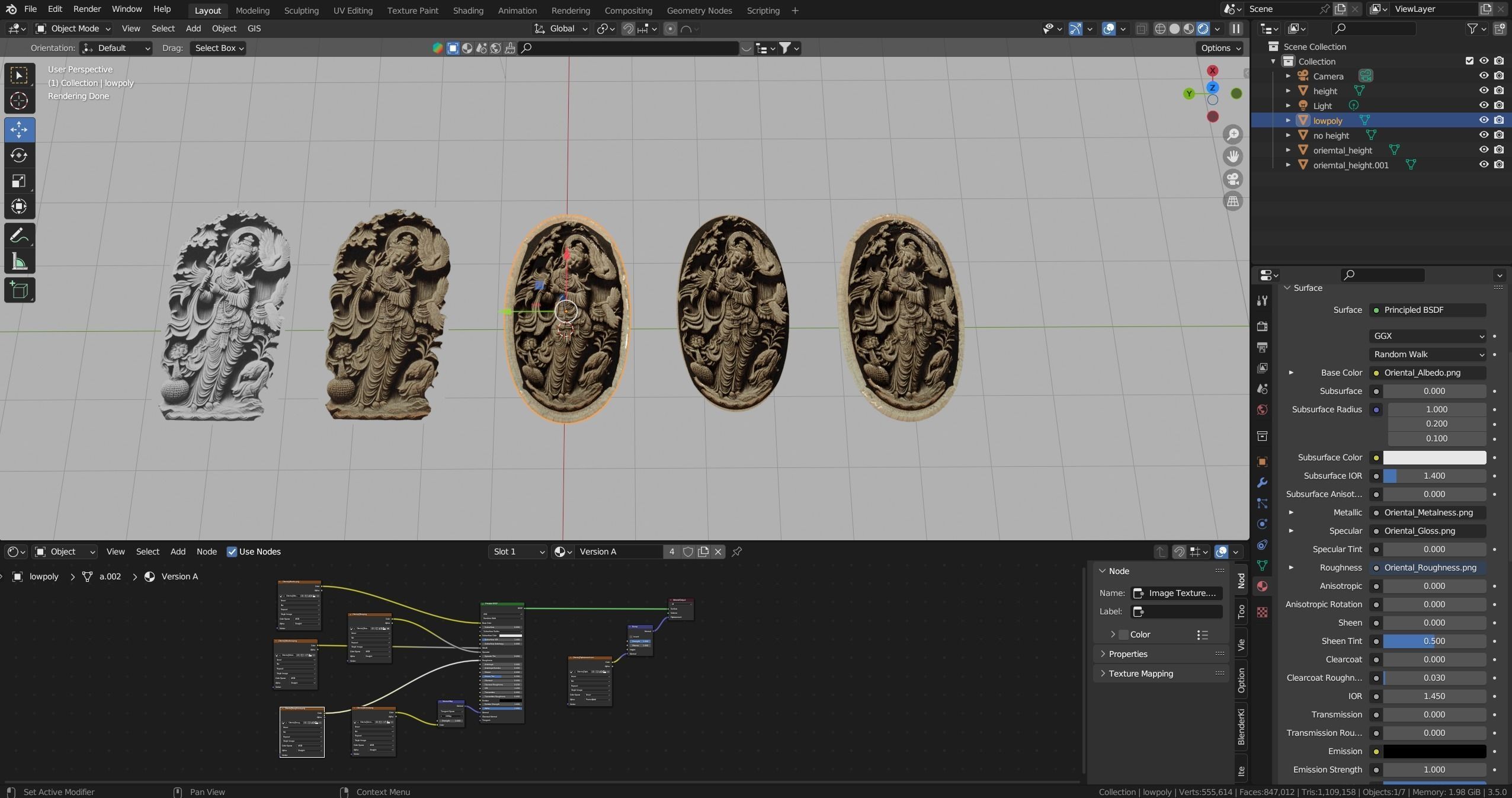Viewport: 1512px width, 798px height.
Task: Hide the lowpoly object in viewport
Action: pyautogui.click(x=1484, y=120)
